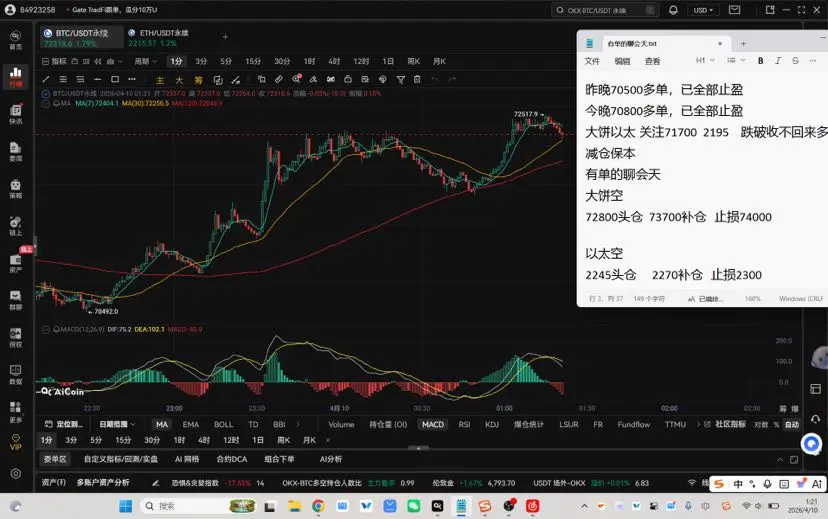Viewport: 828px width, 519px height.
Task: Open the notification bell in AiCoin title bar
Action: (x=673, y=10)
